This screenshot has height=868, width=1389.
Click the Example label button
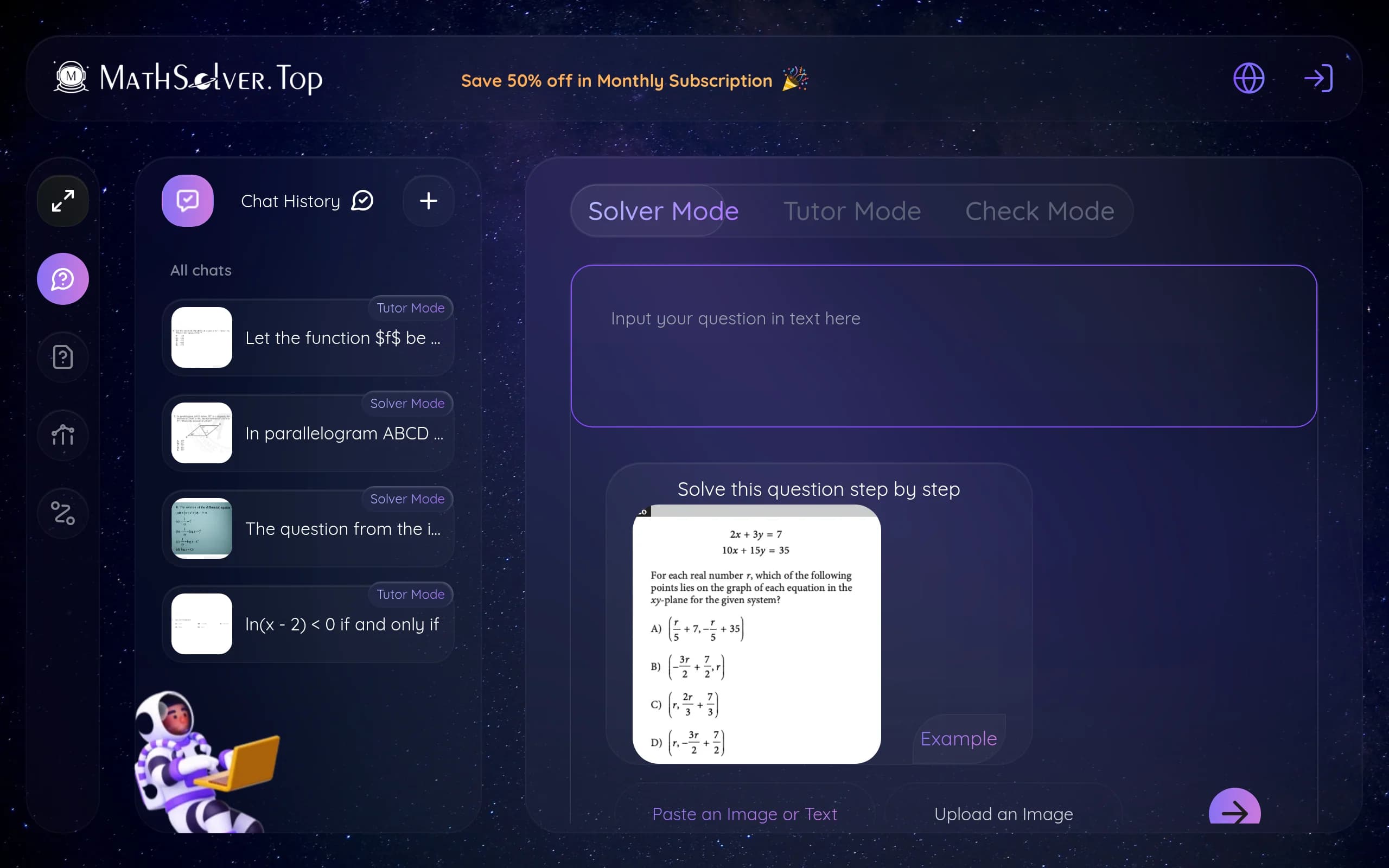959,738
